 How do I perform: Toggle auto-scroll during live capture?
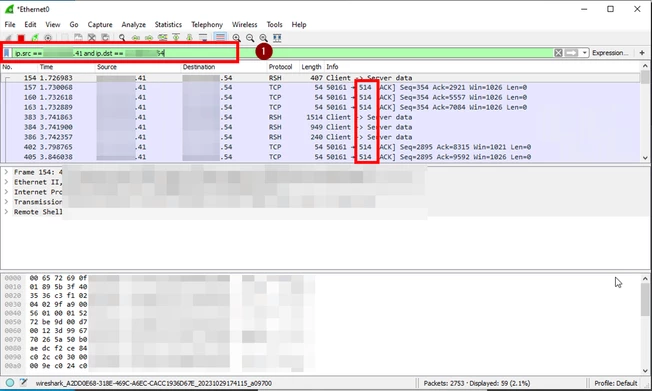203,38
